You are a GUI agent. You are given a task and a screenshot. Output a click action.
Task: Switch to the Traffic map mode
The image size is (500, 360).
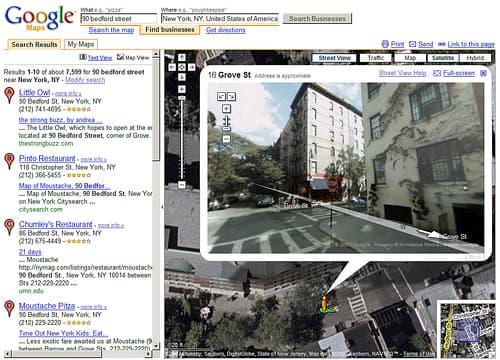(376, 58)
